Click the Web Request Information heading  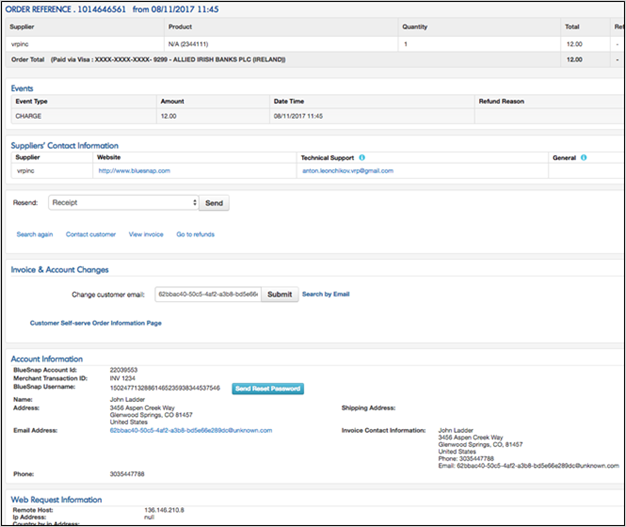56,499
